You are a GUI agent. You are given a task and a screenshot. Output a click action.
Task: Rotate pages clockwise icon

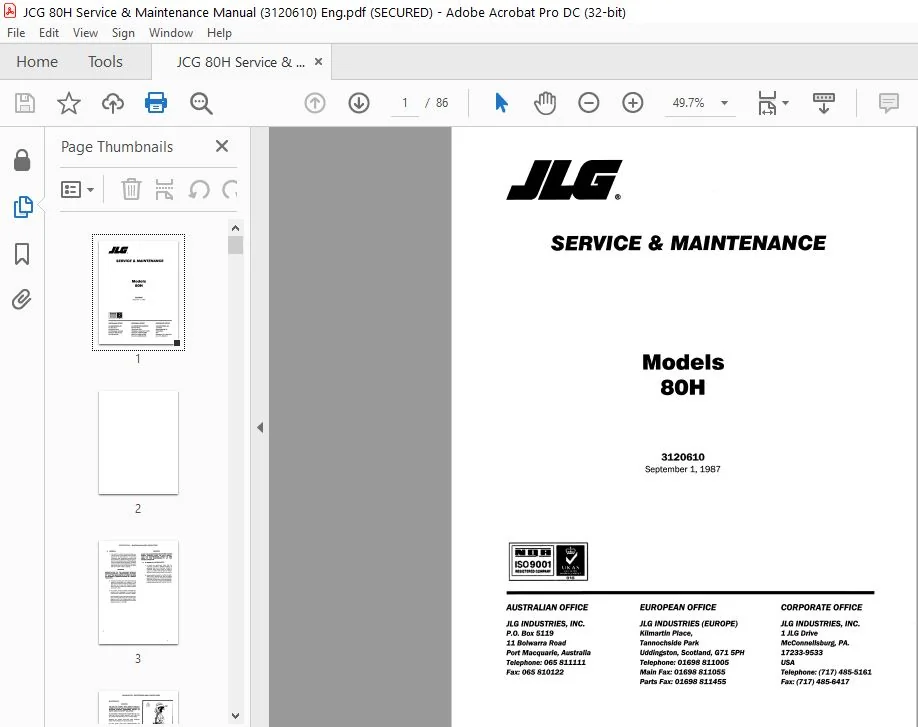coord(230,190)
